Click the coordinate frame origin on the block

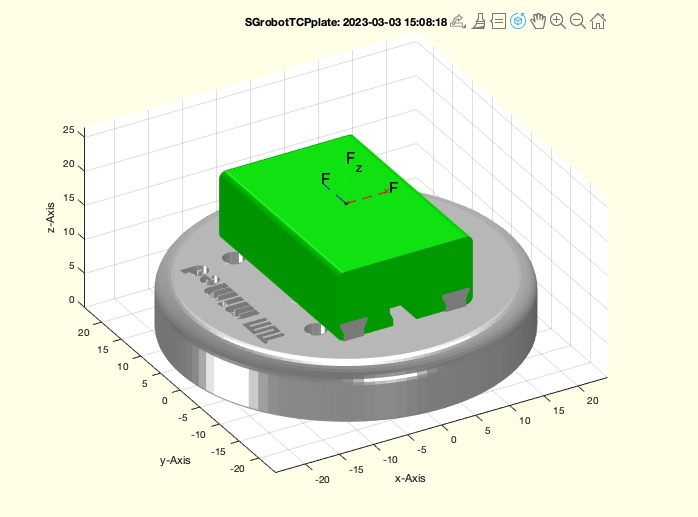pyautogui.click(x=346, y=203)
